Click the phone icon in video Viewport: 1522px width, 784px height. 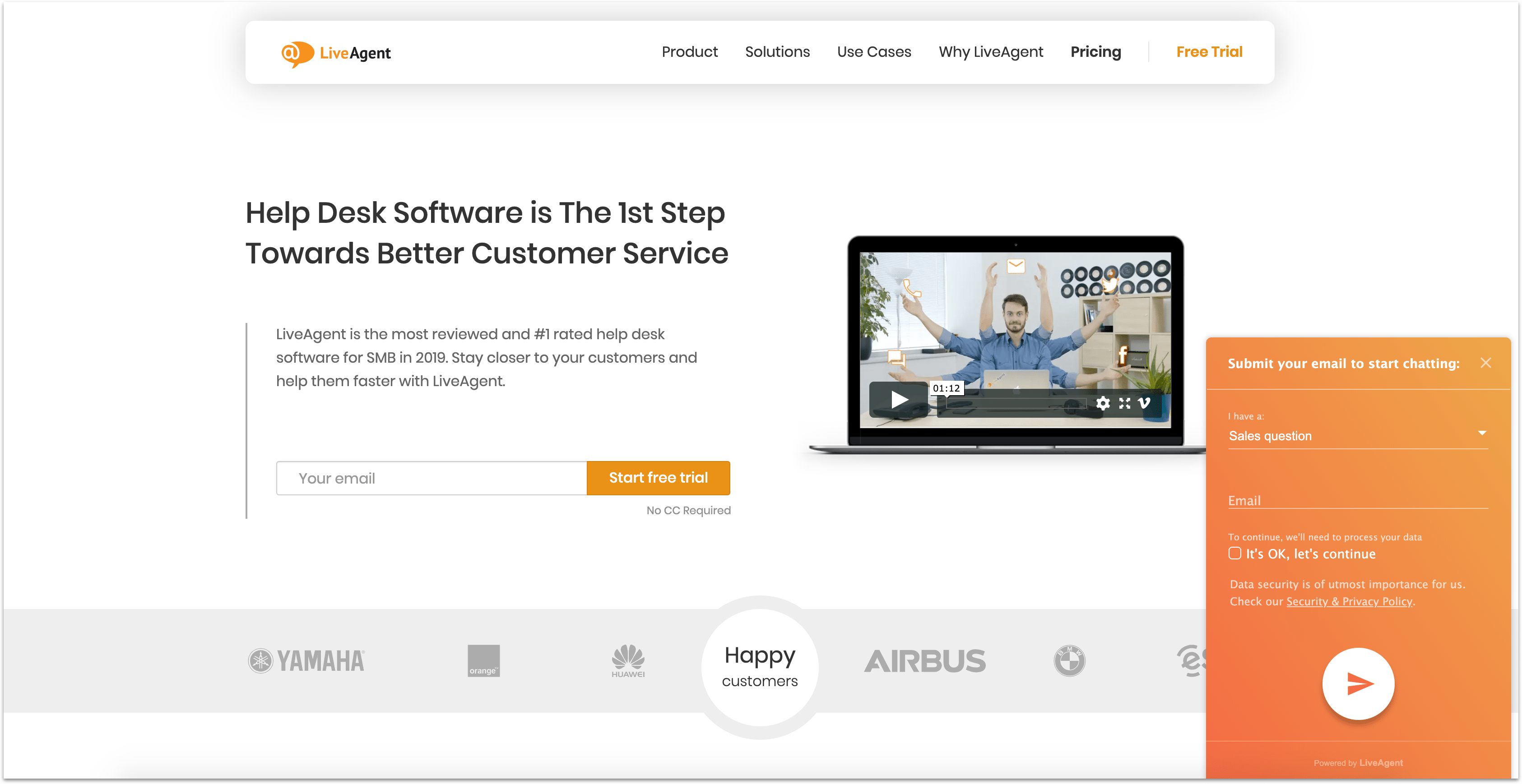pyautogui.click(x=912, y=289)
